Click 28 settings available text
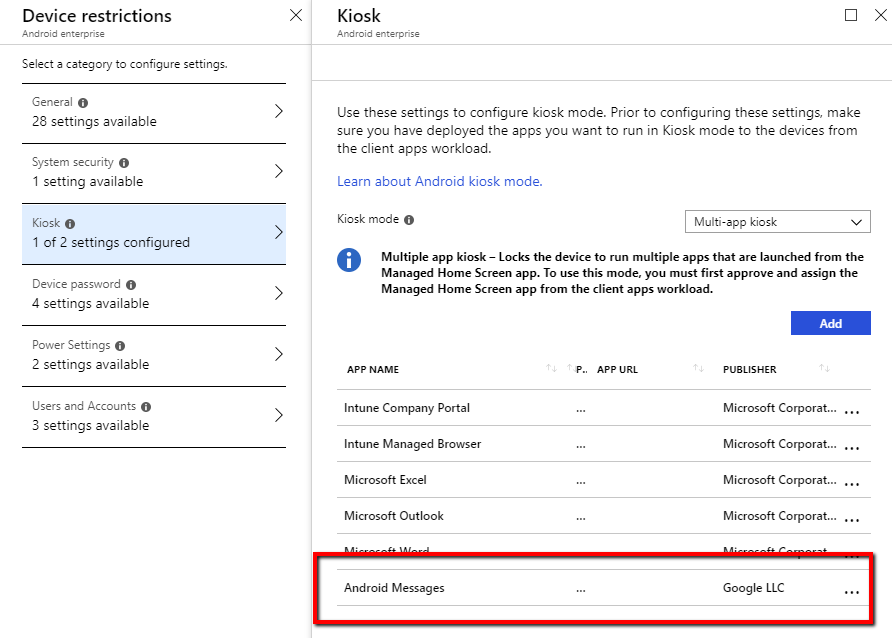 pos(94,121)
